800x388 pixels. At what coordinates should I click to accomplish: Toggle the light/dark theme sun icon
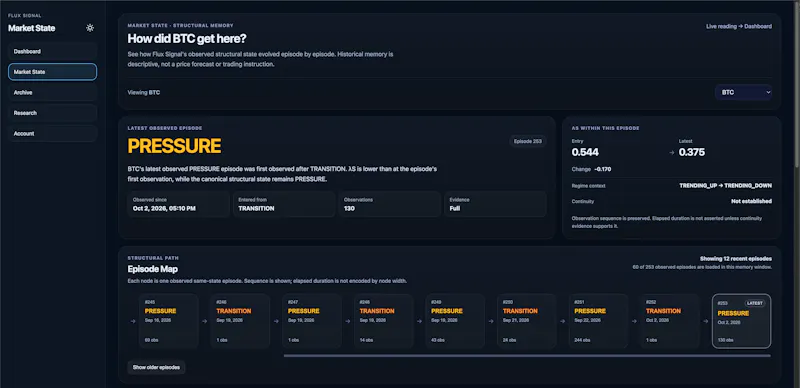coord(90,28)
